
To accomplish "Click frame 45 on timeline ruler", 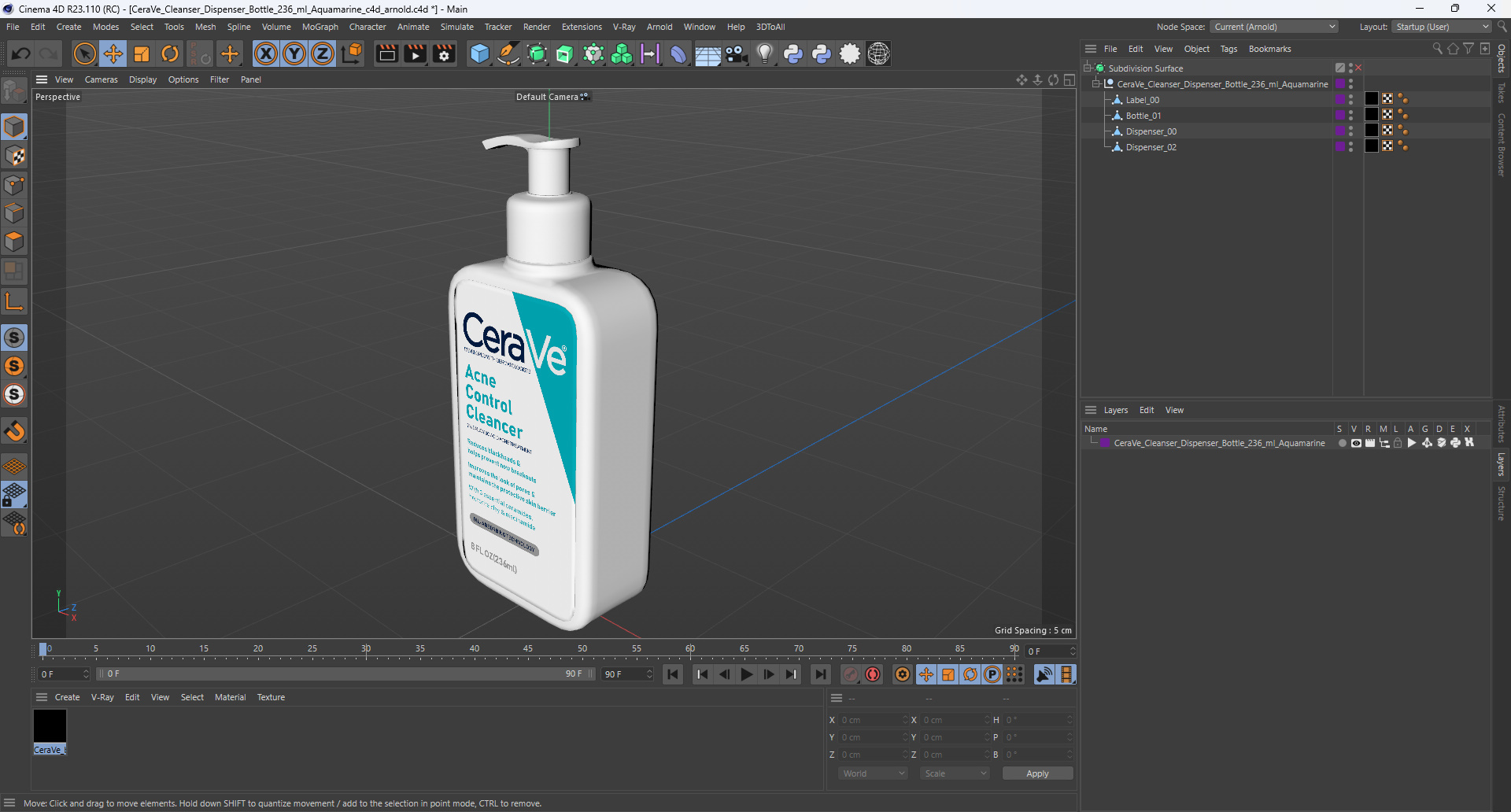I will (528, 650).
